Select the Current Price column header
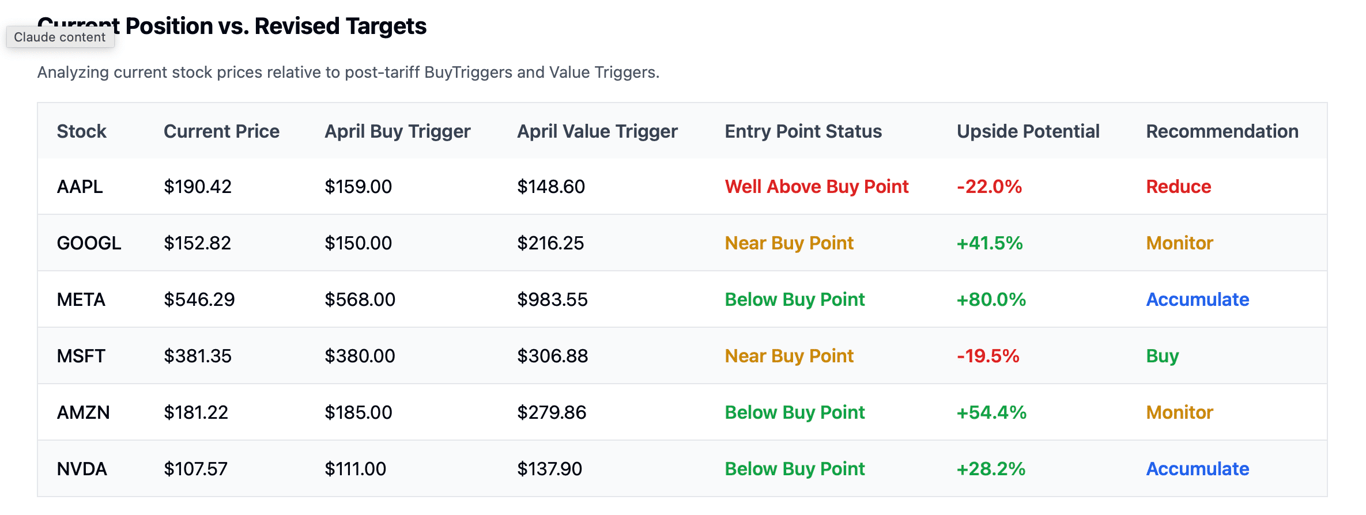Image resolution: width=1366 pixels, height=515 pixels. tap(221, 131)
